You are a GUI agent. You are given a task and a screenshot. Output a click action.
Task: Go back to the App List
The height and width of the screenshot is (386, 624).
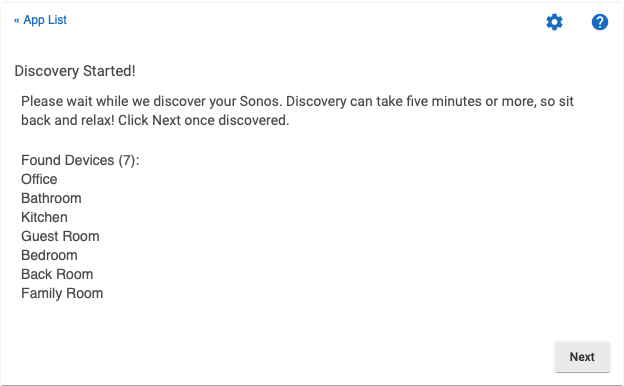click(x=40, y=20)
